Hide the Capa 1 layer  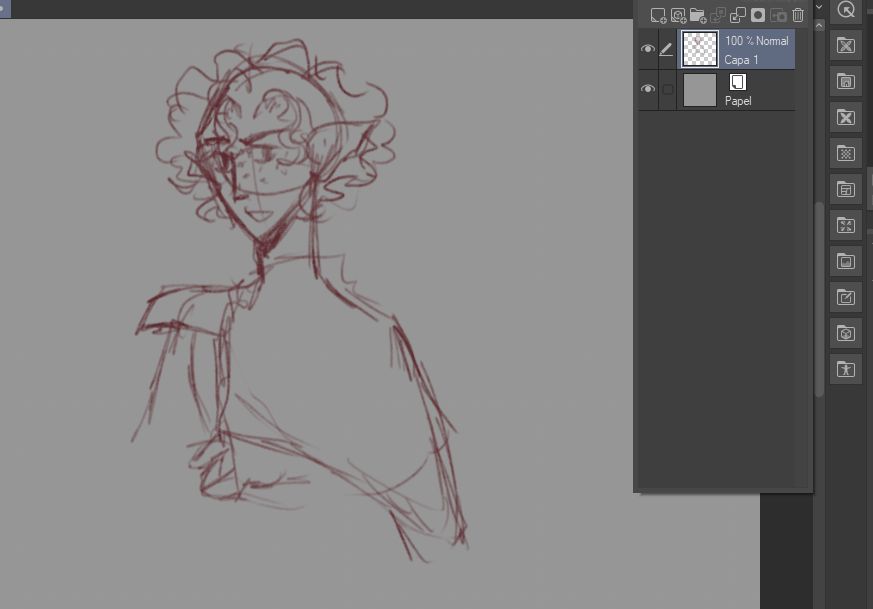[648, 49]
